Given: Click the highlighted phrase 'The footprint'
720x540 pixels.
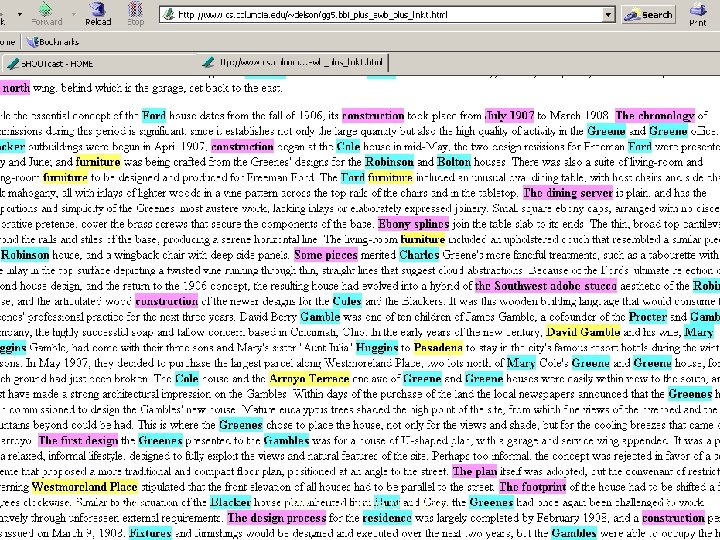Looking at the screenshot, I should point(532,486).
